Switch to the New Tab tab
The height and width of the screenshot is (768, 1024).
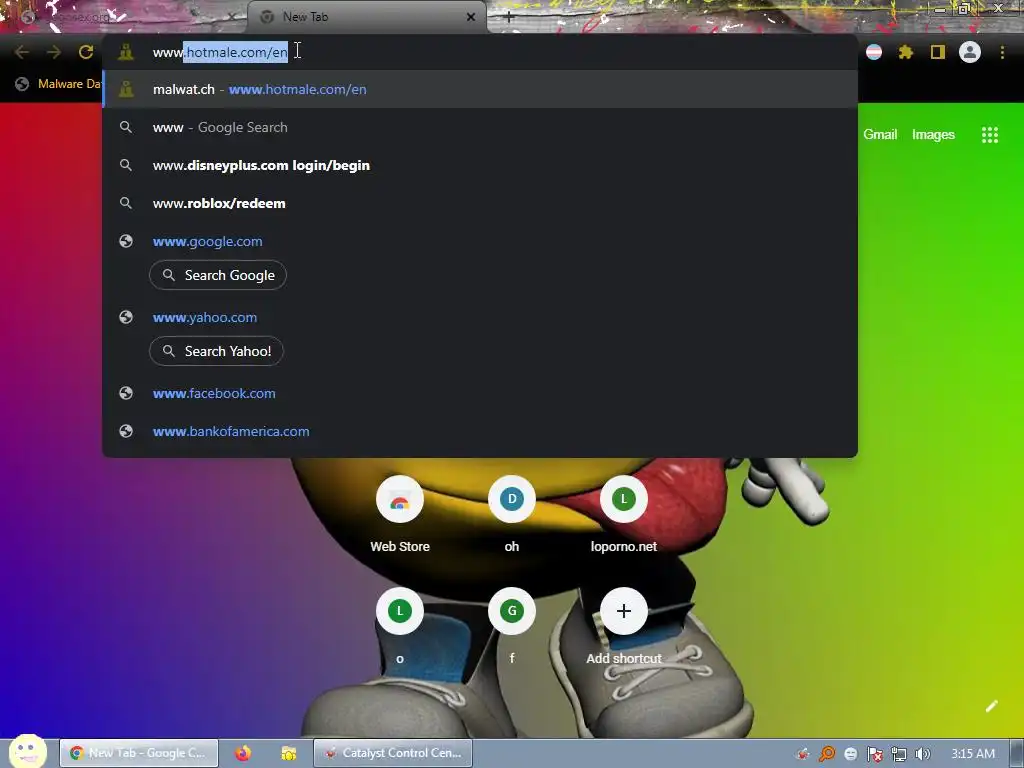(x=366, y=17)
